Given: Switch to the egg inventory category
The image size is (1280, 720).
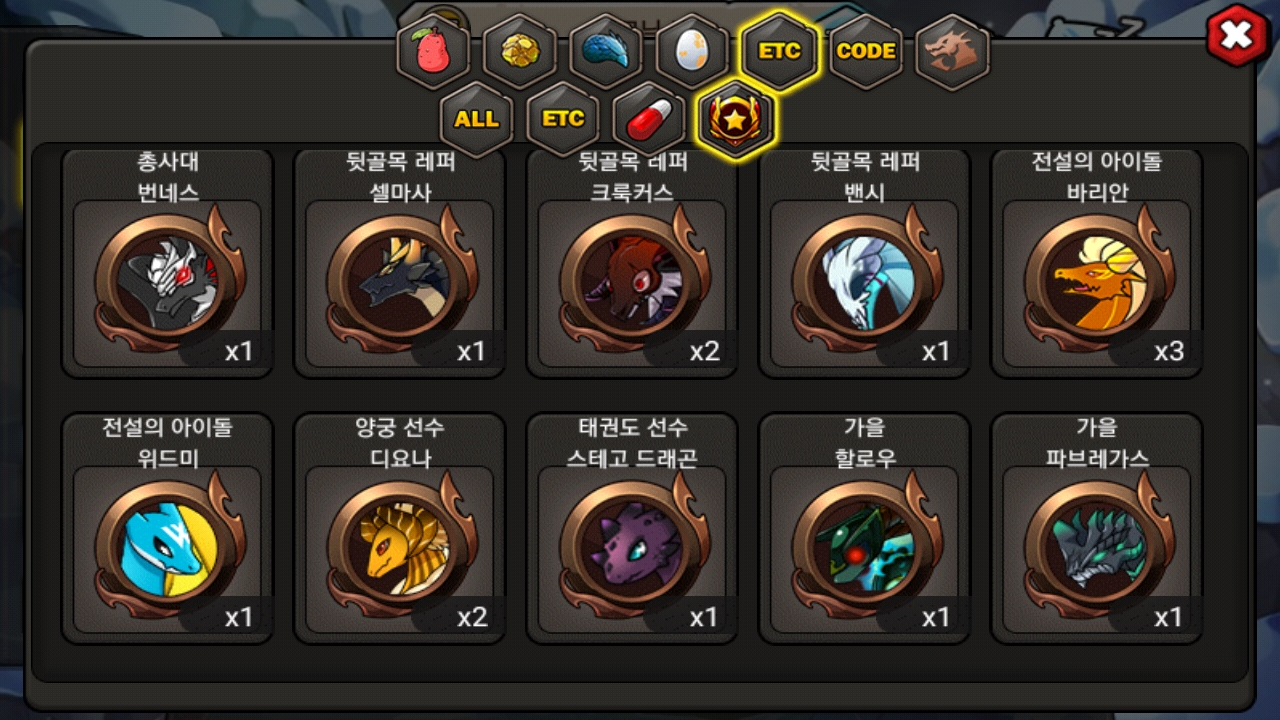Looking at the screenshot, I should 692,52.
